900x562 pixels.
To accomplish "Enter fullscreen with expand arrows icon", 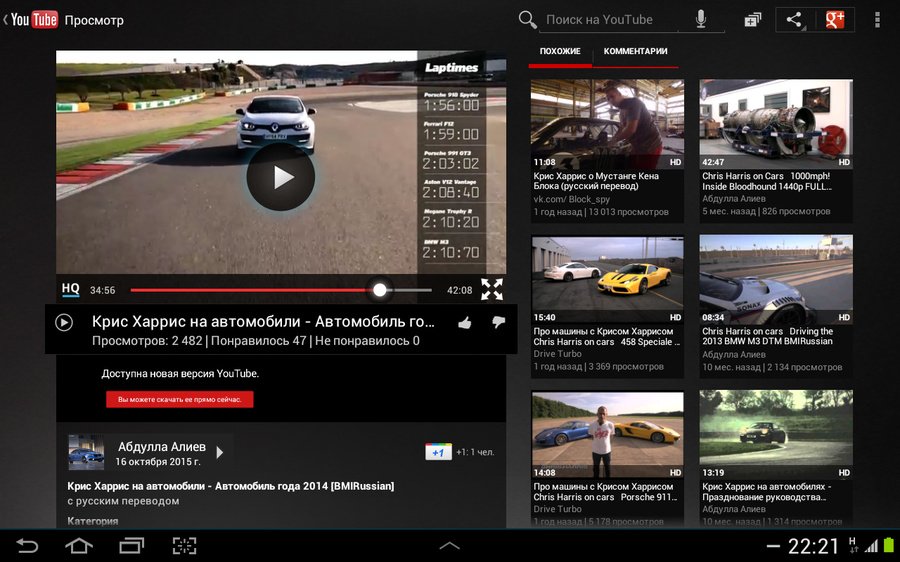I will pyautogui.click(x=492, y=289).
